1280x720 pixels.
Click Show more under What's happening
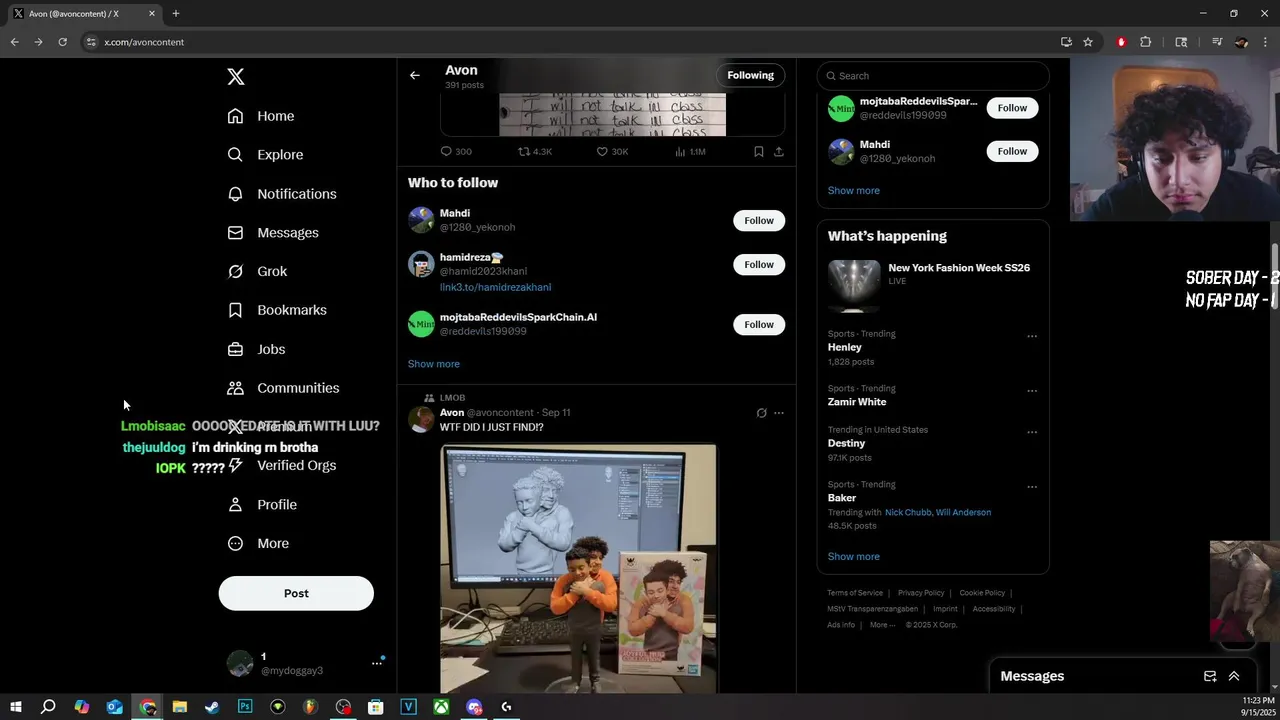(853, 556)
